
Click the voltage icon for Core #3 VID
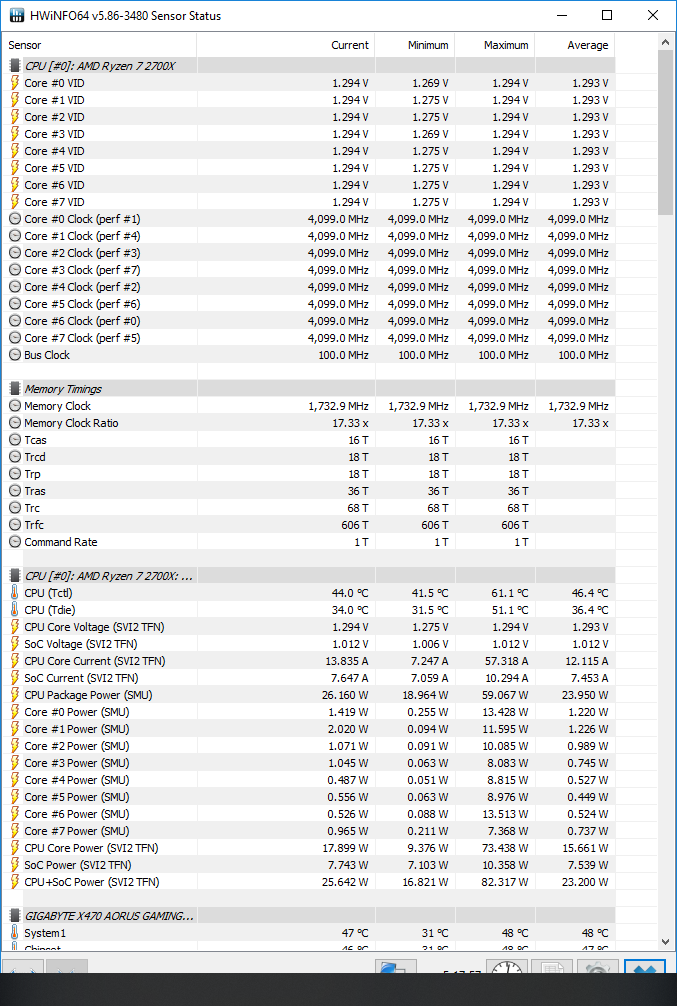click(15, 133)
